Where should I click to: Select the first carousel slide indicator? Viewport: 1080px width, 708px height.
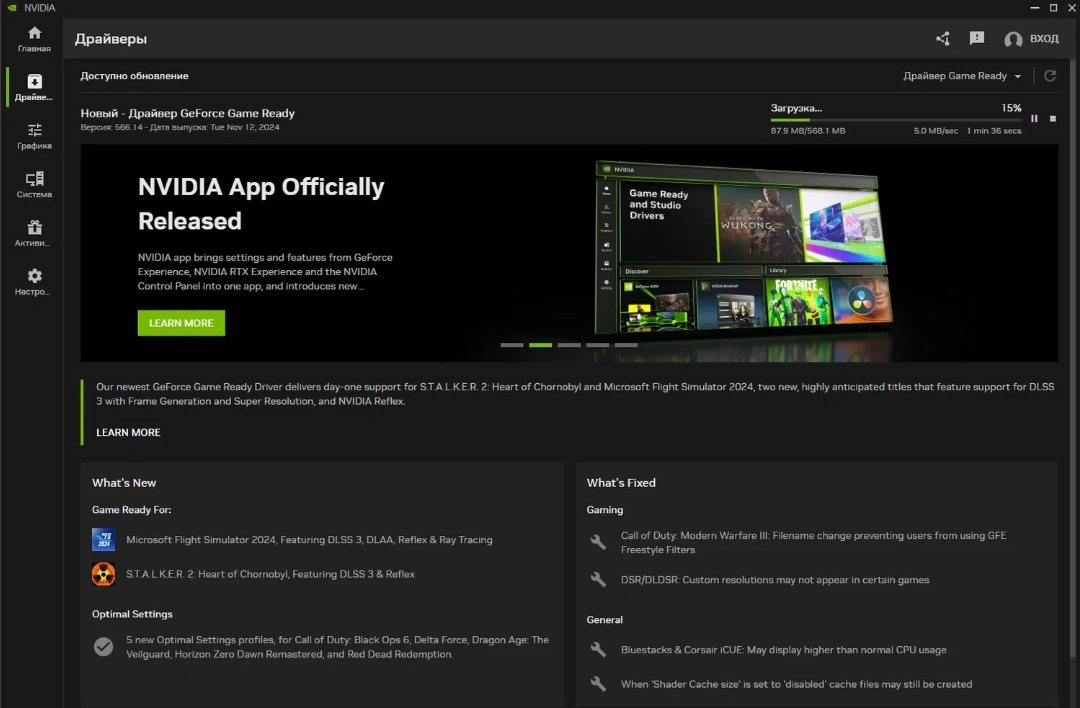pos(512,345)
